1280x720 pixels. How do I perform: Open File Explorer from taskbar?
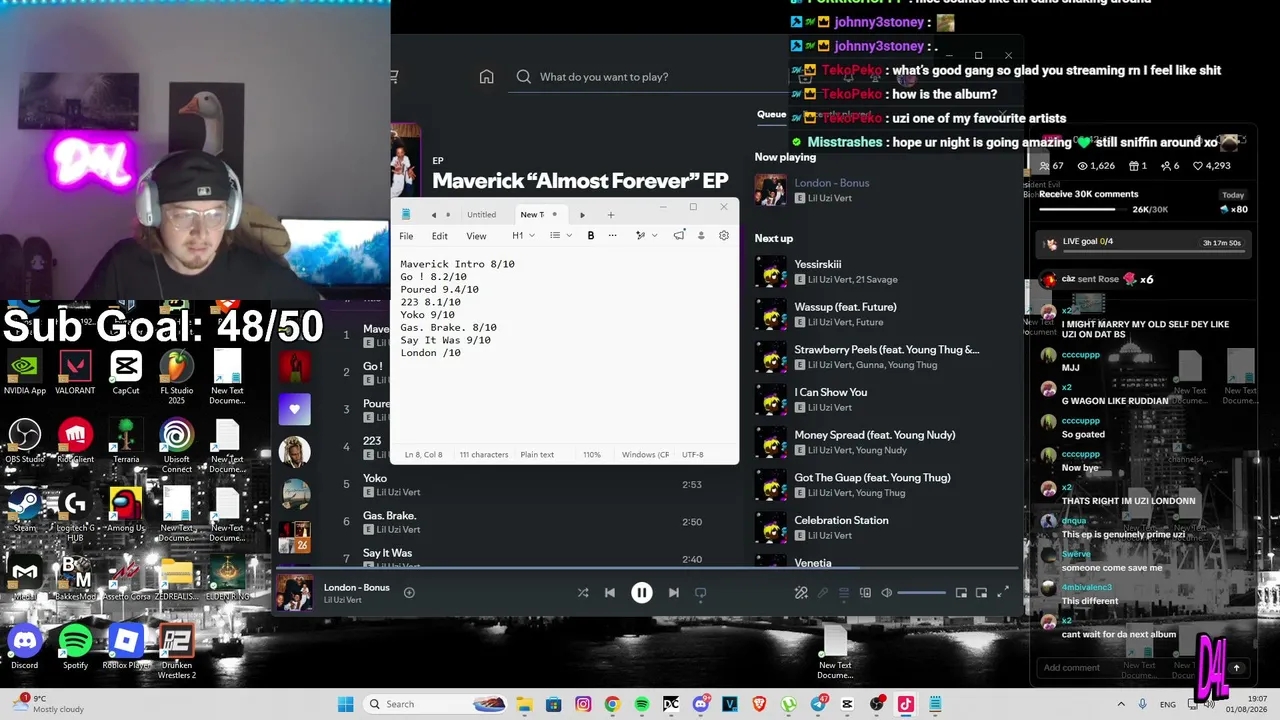[525, 704]
